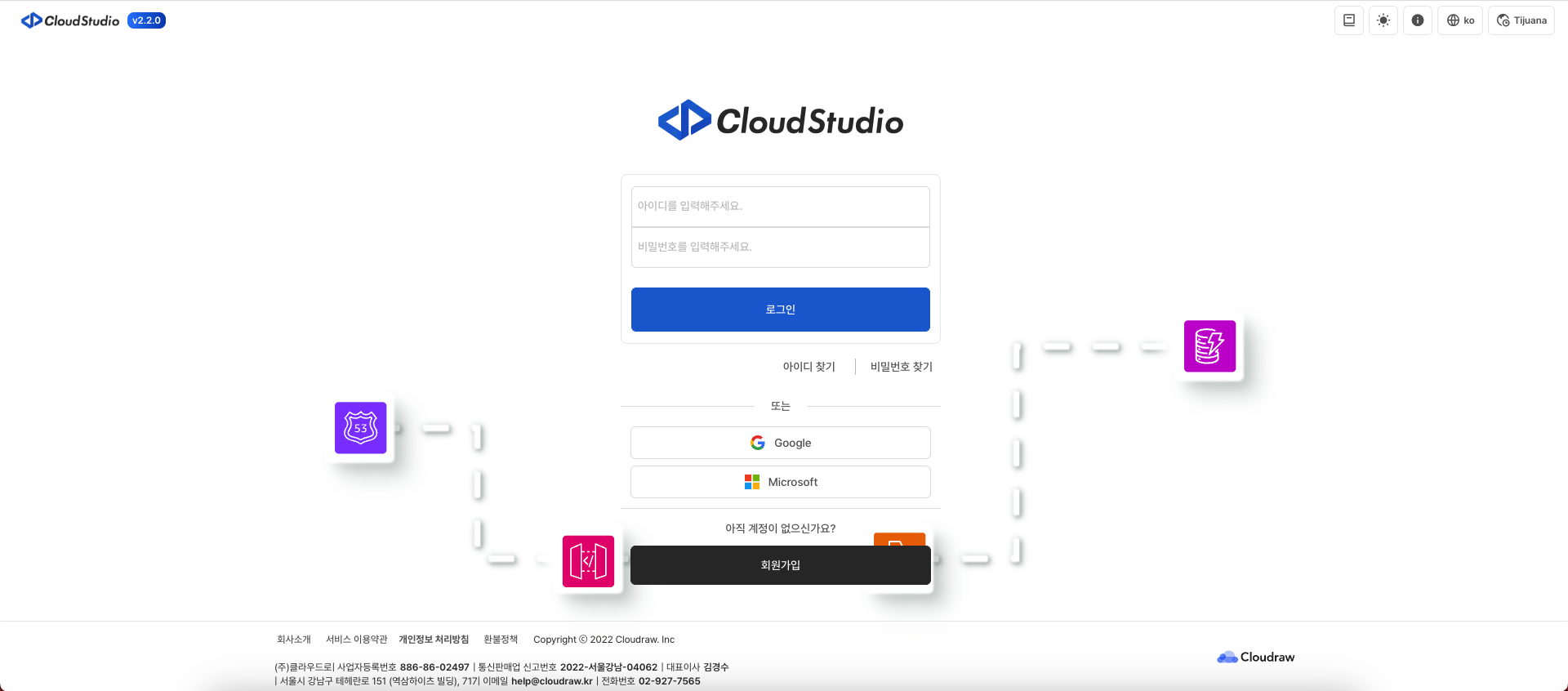Open the documentation book icon
The image size is (1568, 691).
[1348, 20]
